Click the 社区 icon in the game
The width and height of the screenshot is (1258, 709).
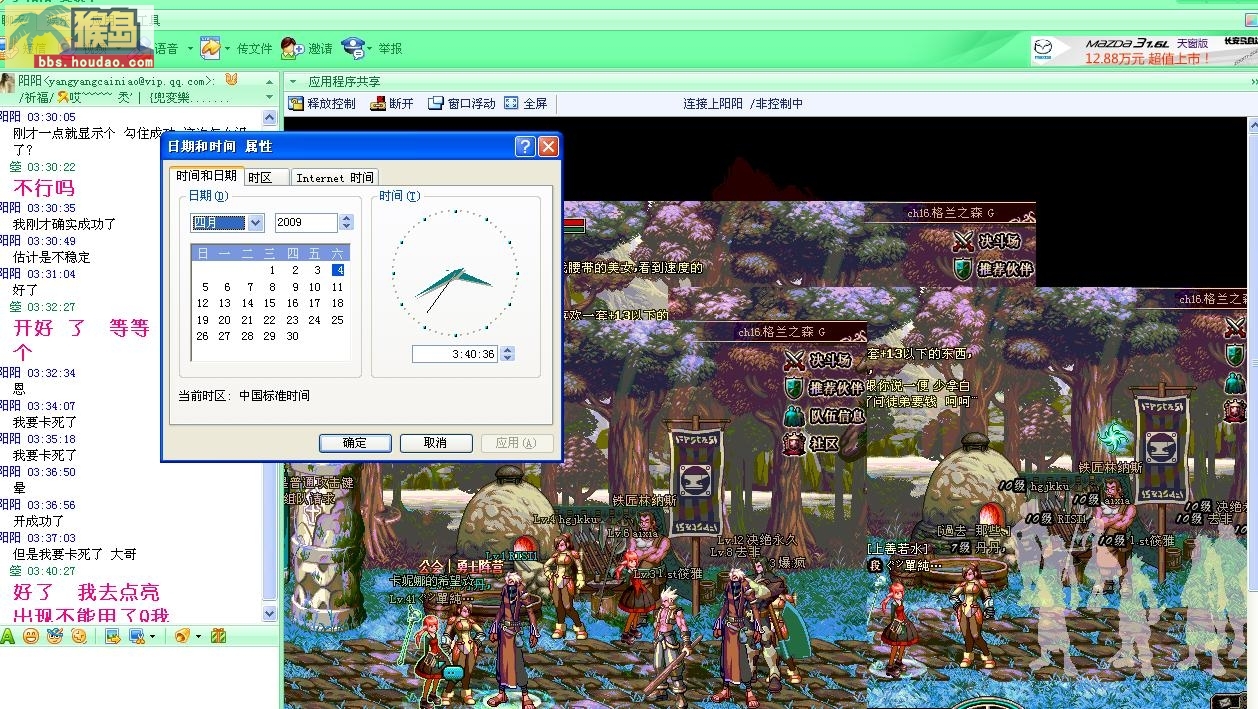coord(793,443)
